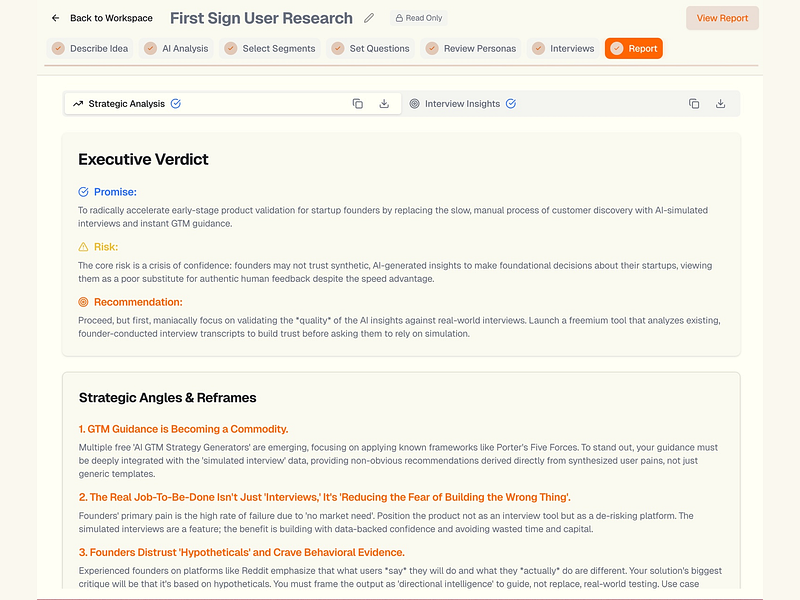
Task: Click 'Strategic Angles & Reframes' heading
Action: point(167,397)
